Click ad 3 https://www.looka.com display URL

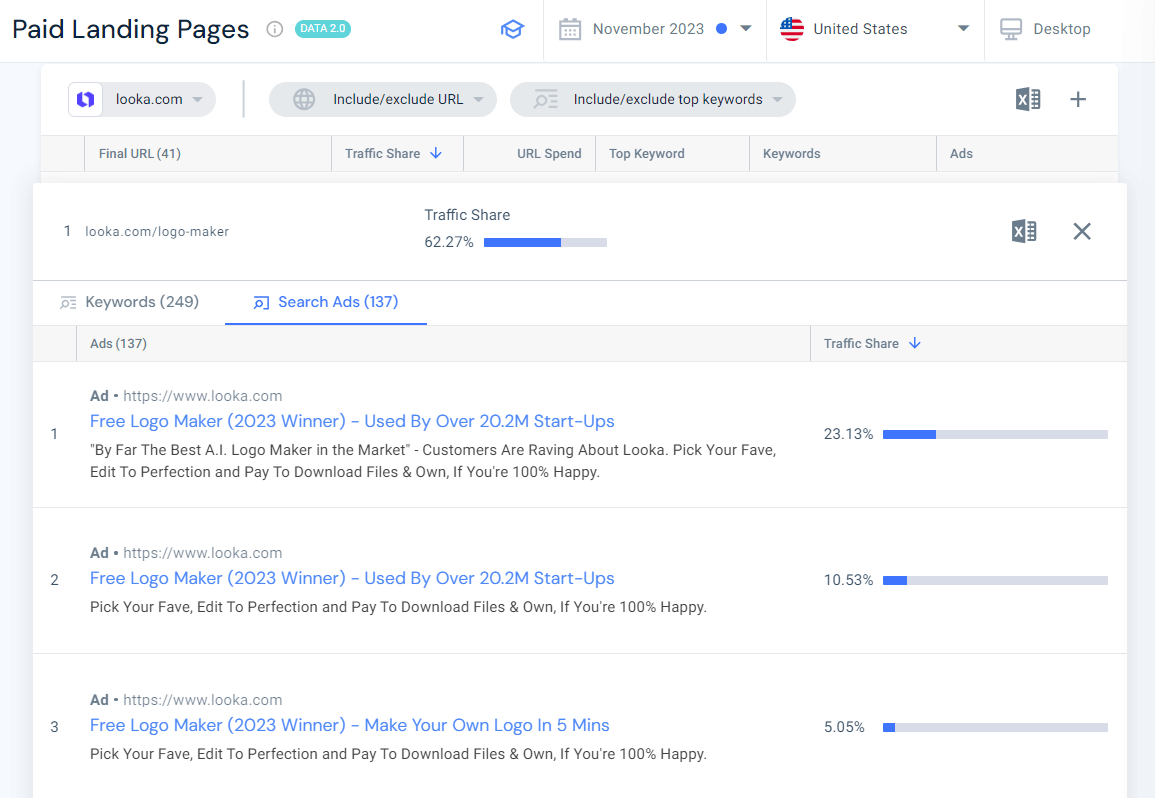(x=203, y=700)
